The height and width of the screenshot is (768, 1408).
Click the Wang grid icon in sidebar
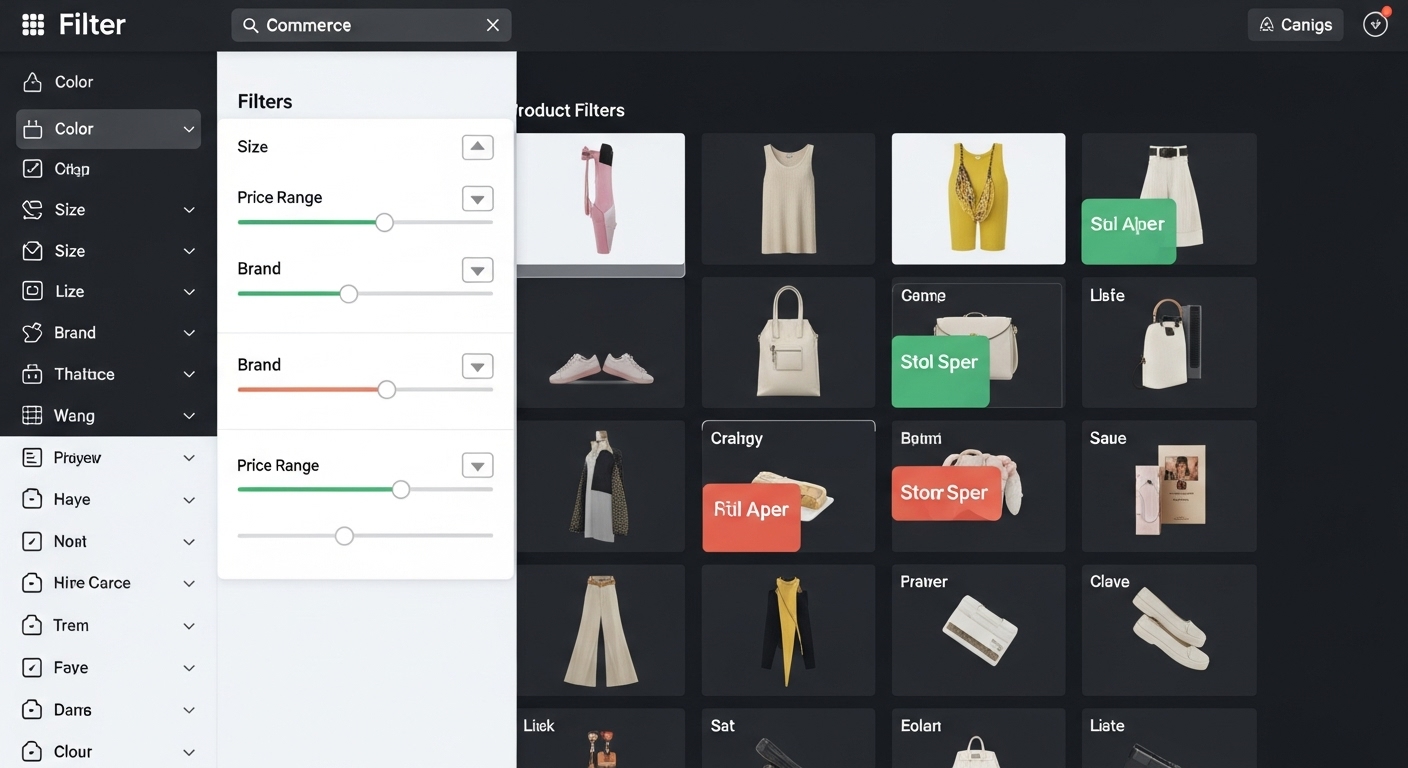click(32, 415)
